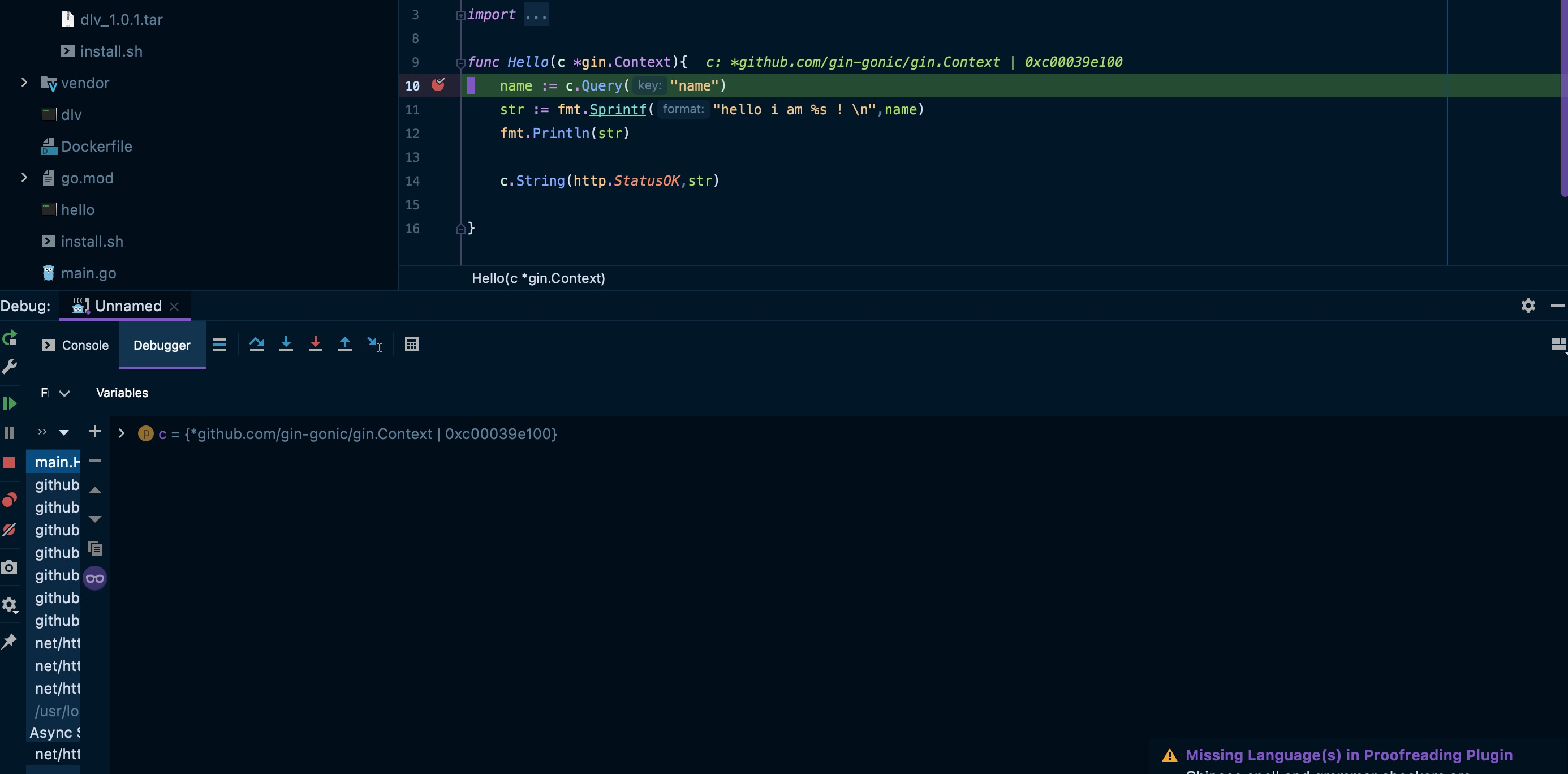Click the Step Over debugger icon
The height and width of the screenshot is (774, 1568).
[256, 345]
